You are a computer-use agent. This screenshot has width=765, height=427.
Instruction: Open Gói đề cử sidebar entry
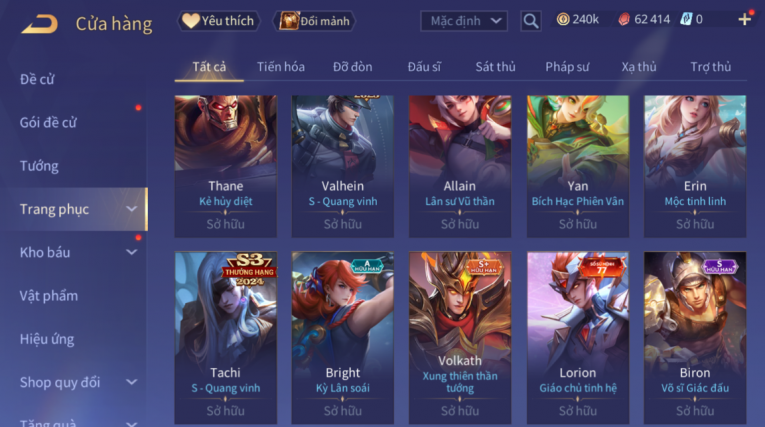(x=48, y=122)
